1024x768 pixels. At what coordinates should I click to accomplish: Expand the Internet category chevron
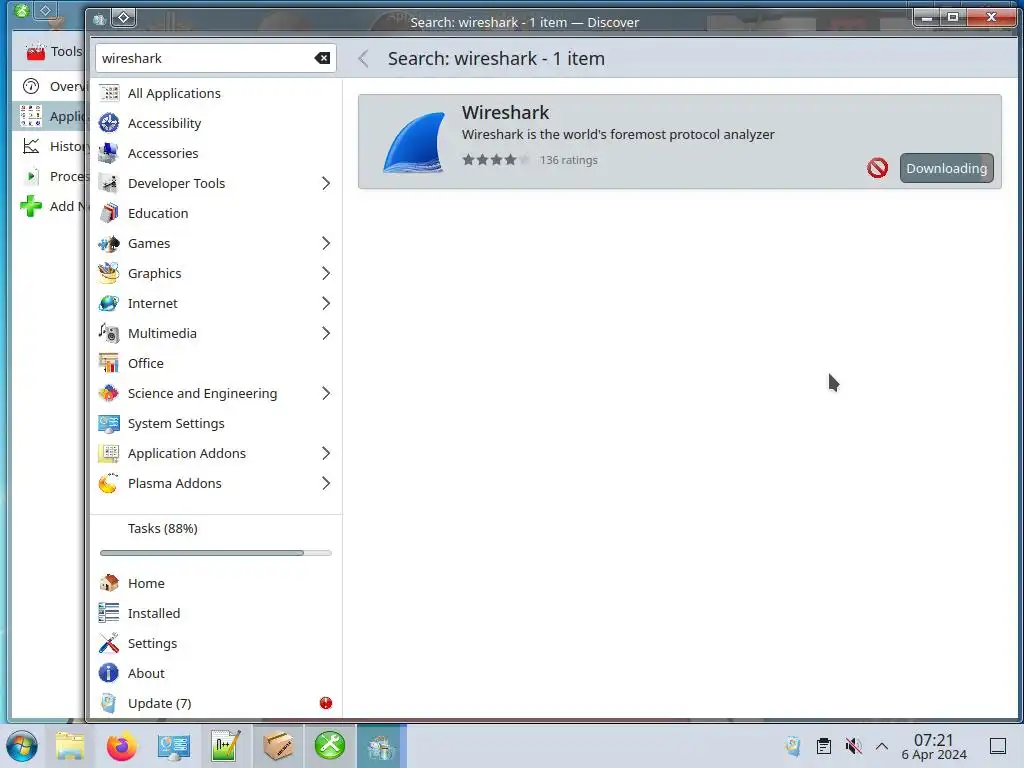click(326, 304)
